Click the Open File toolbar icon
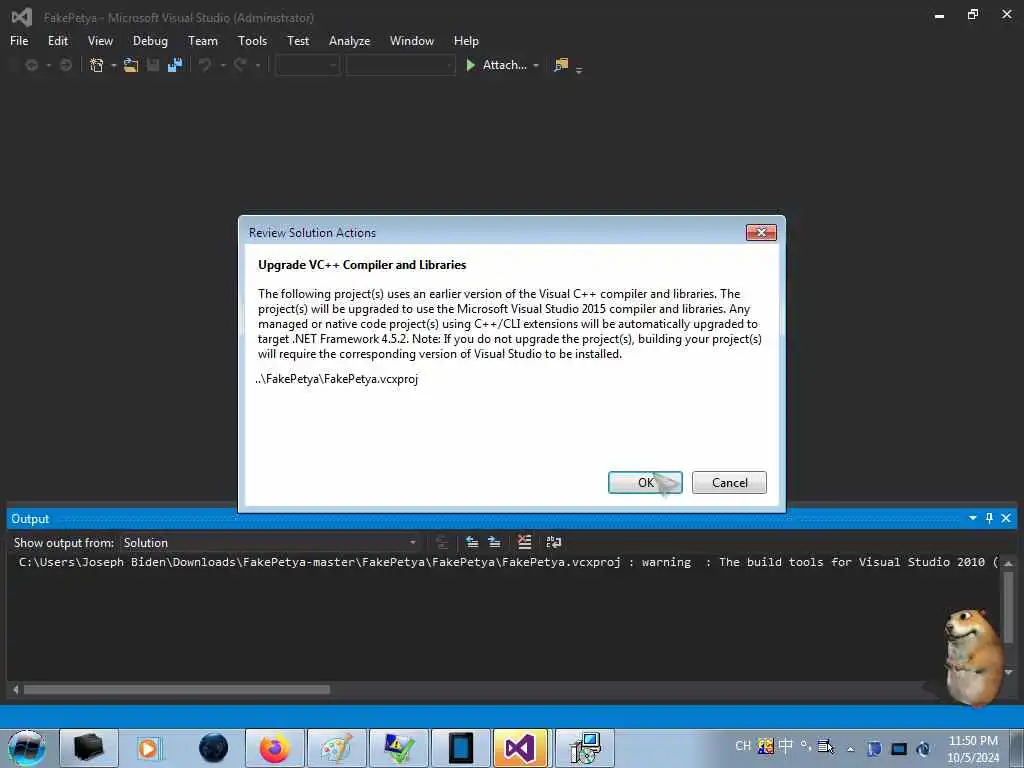The width and height of the screenshot is (1024, 768). click(131, 65)
